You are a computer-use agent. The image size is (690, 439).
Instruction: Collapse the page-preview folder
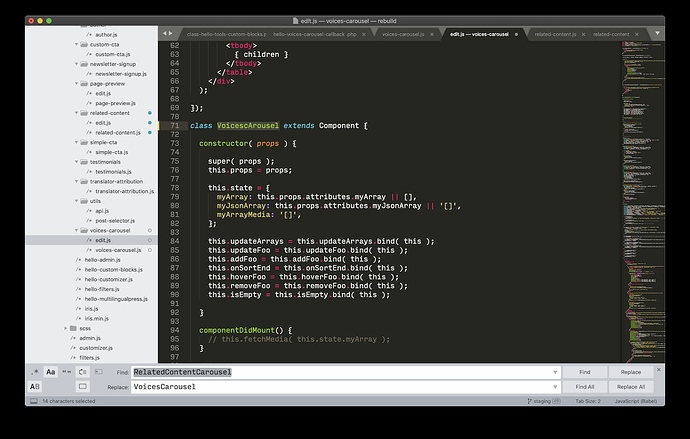coord(77,84)
